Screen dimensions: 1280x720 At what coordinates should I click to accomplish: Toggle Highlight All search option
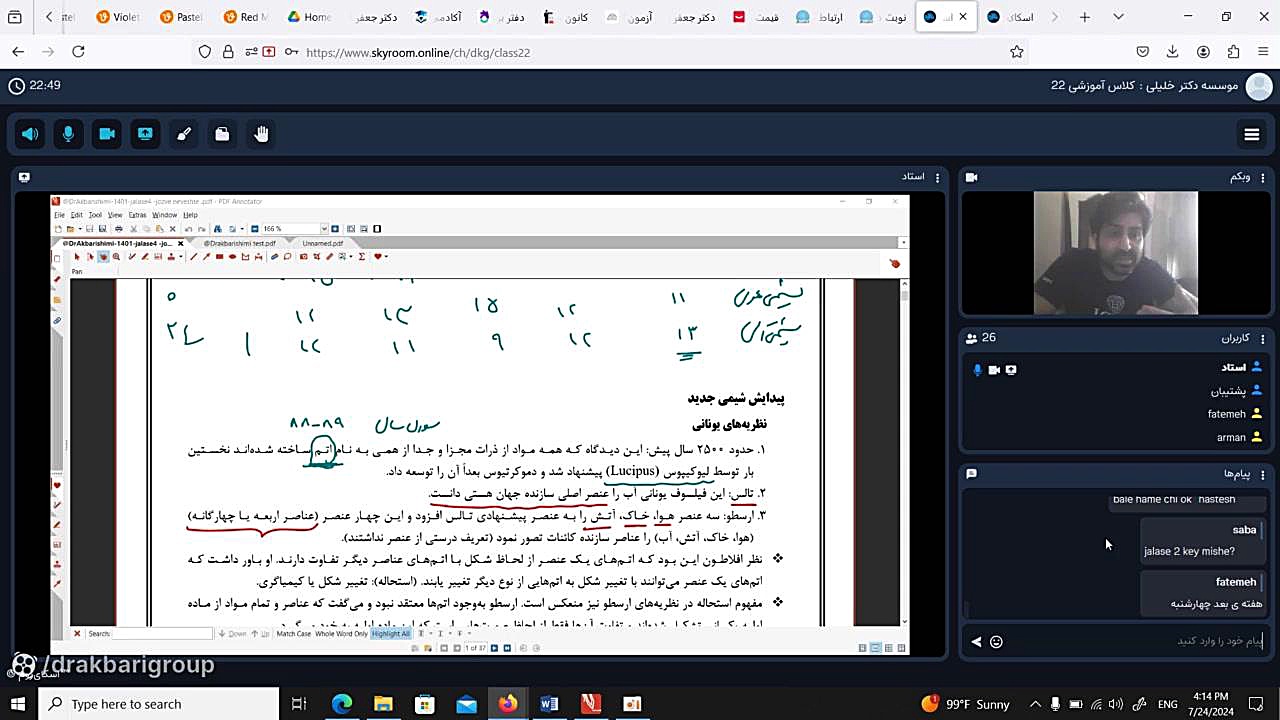391,633
